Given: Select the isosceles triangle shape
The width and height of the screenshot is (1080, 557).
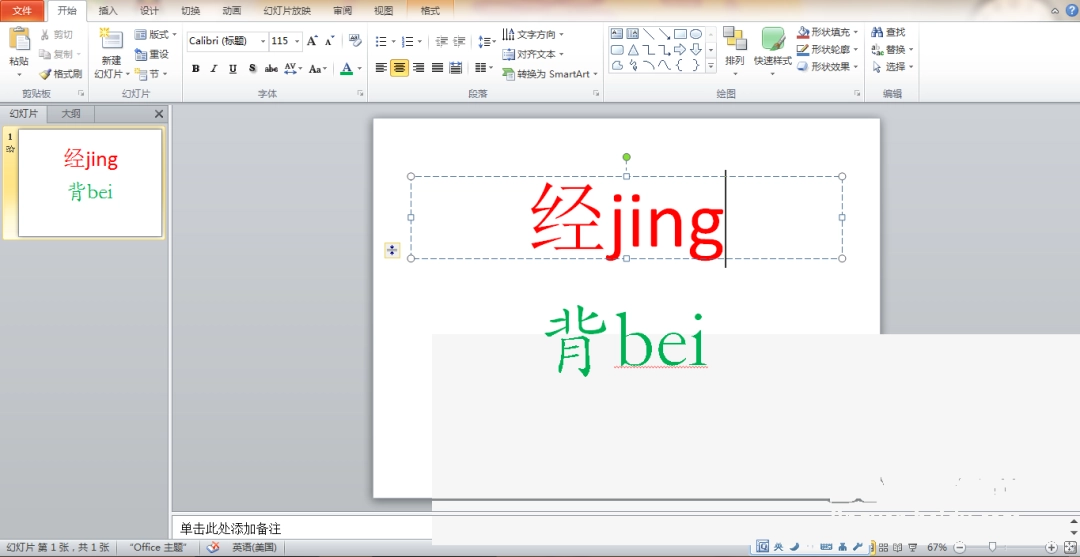Looking at the screenshot, I should coord(632,50).
